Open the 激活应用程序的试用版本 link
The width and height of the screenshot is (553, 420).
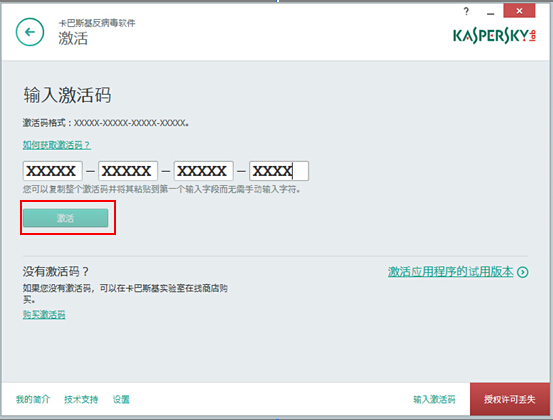click(x=450, y=272)
